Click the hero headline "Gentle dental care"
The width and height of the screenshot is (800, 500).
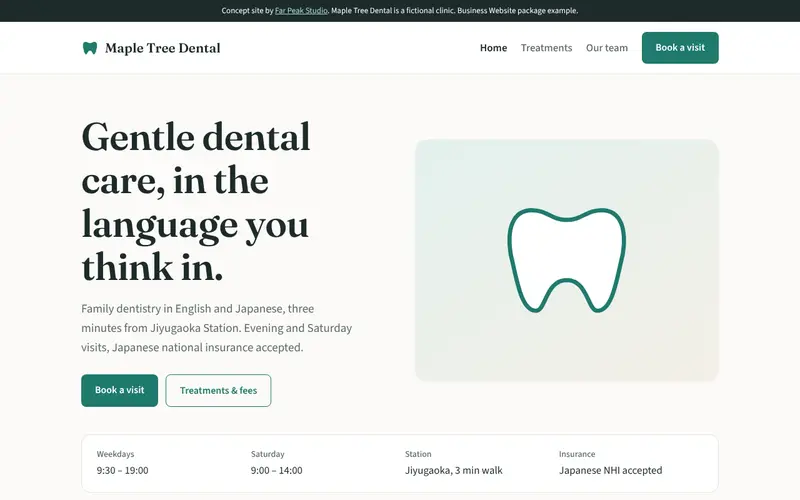[x=196, y=201]
